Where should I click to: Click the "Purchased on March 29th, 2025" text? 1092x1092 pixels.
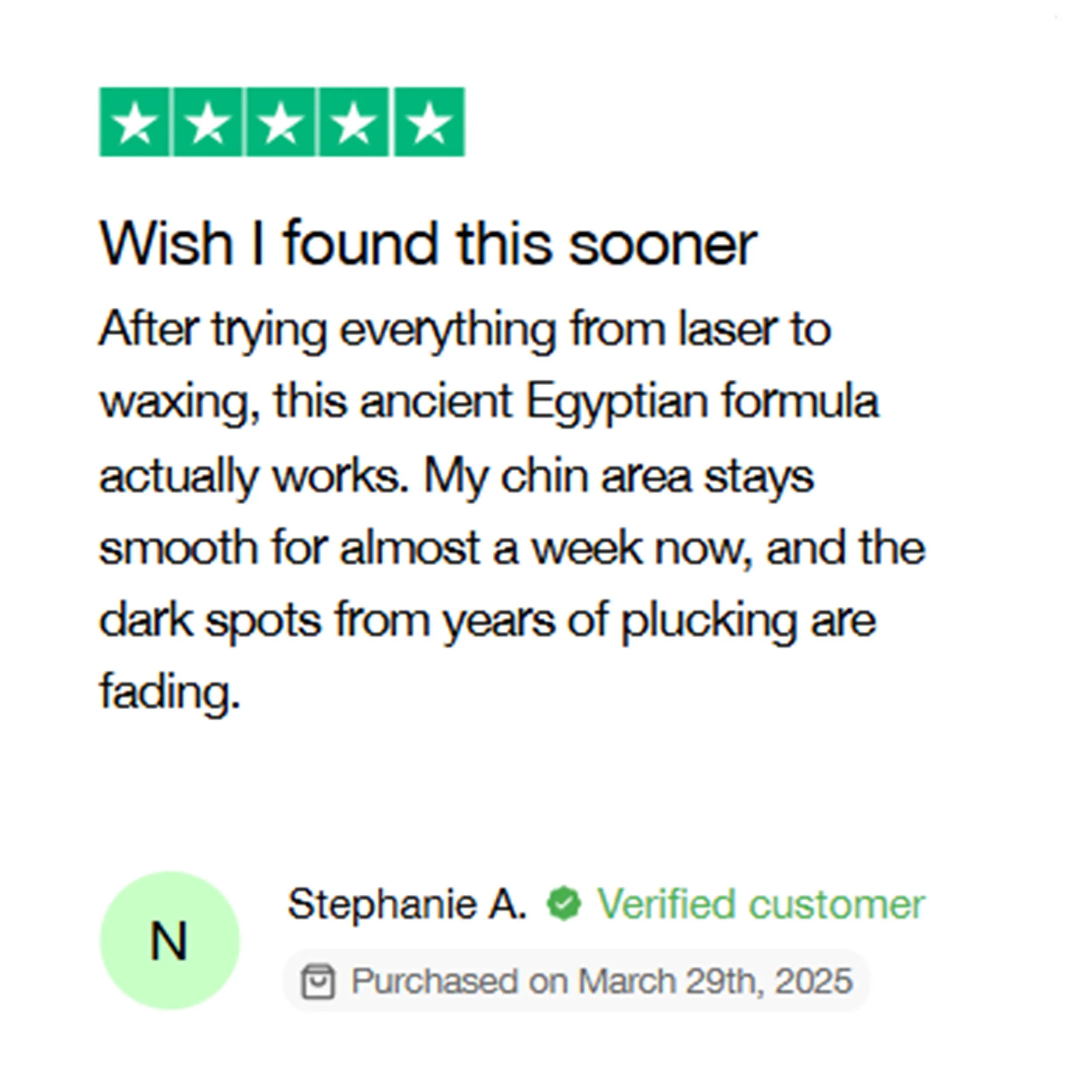coord(601,981)
